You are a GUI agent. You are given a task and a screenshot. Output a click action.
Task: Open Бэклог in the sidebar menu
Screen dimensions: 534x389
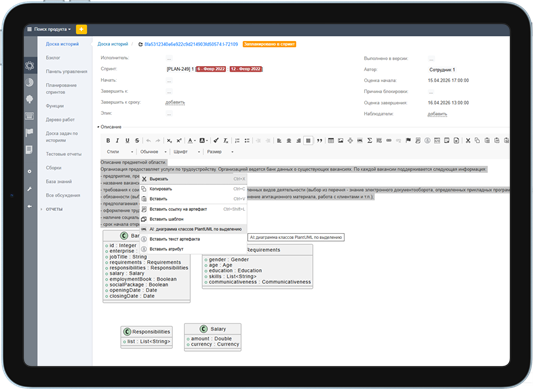(53, 58)
